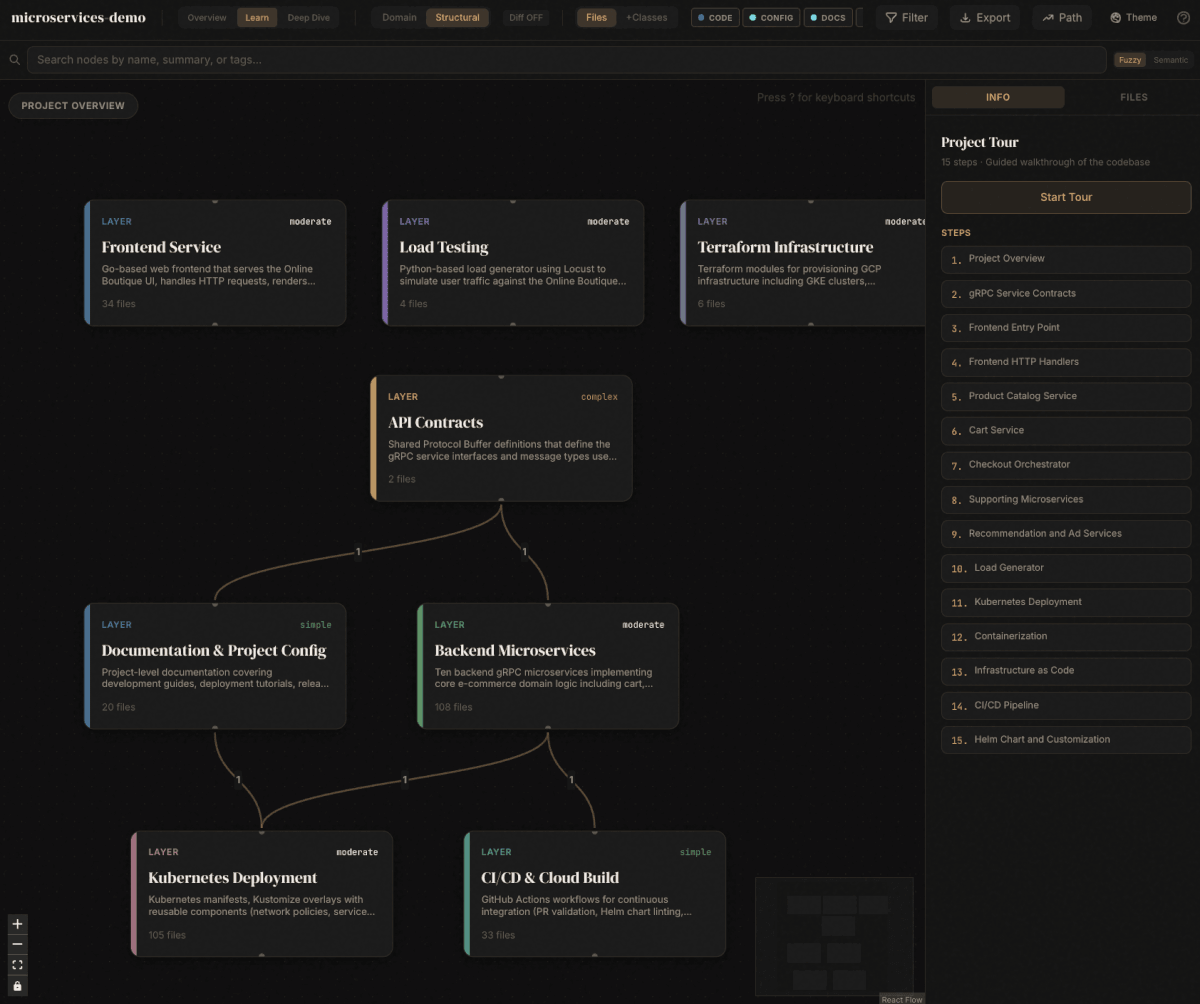The height and width of the screenshot is (1004, 1200).
Task: Open tour step 4 Frontend HTTP Handlers
Action: 1066,362
